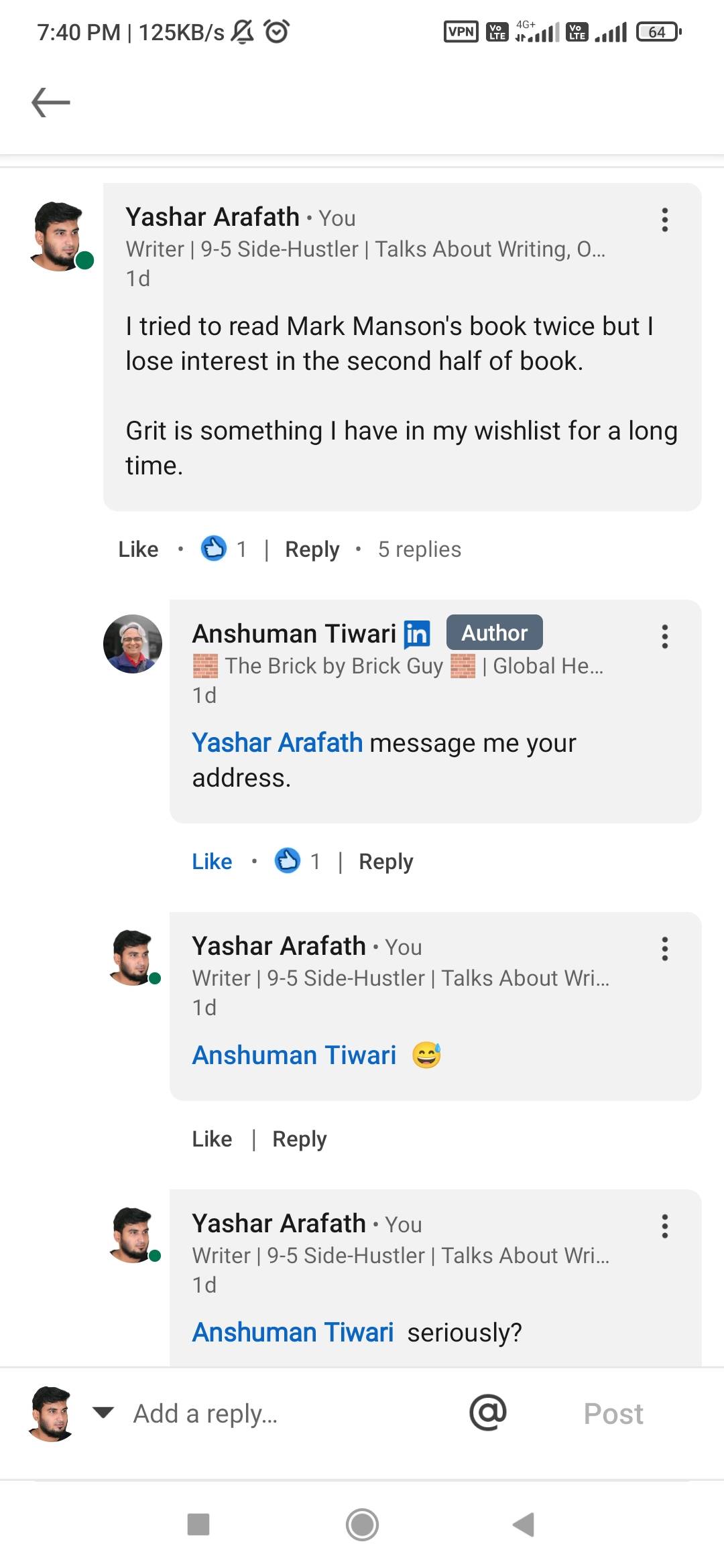The image size is (724, 1568).
Task: Tap the Android home button
Action: point(362,1524)
